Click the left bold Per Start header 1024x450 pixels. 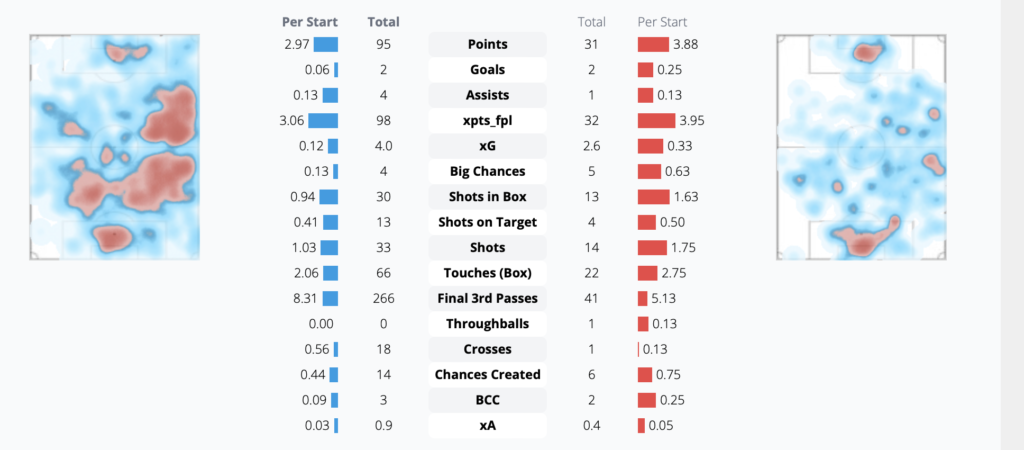[x=310, y=21]
